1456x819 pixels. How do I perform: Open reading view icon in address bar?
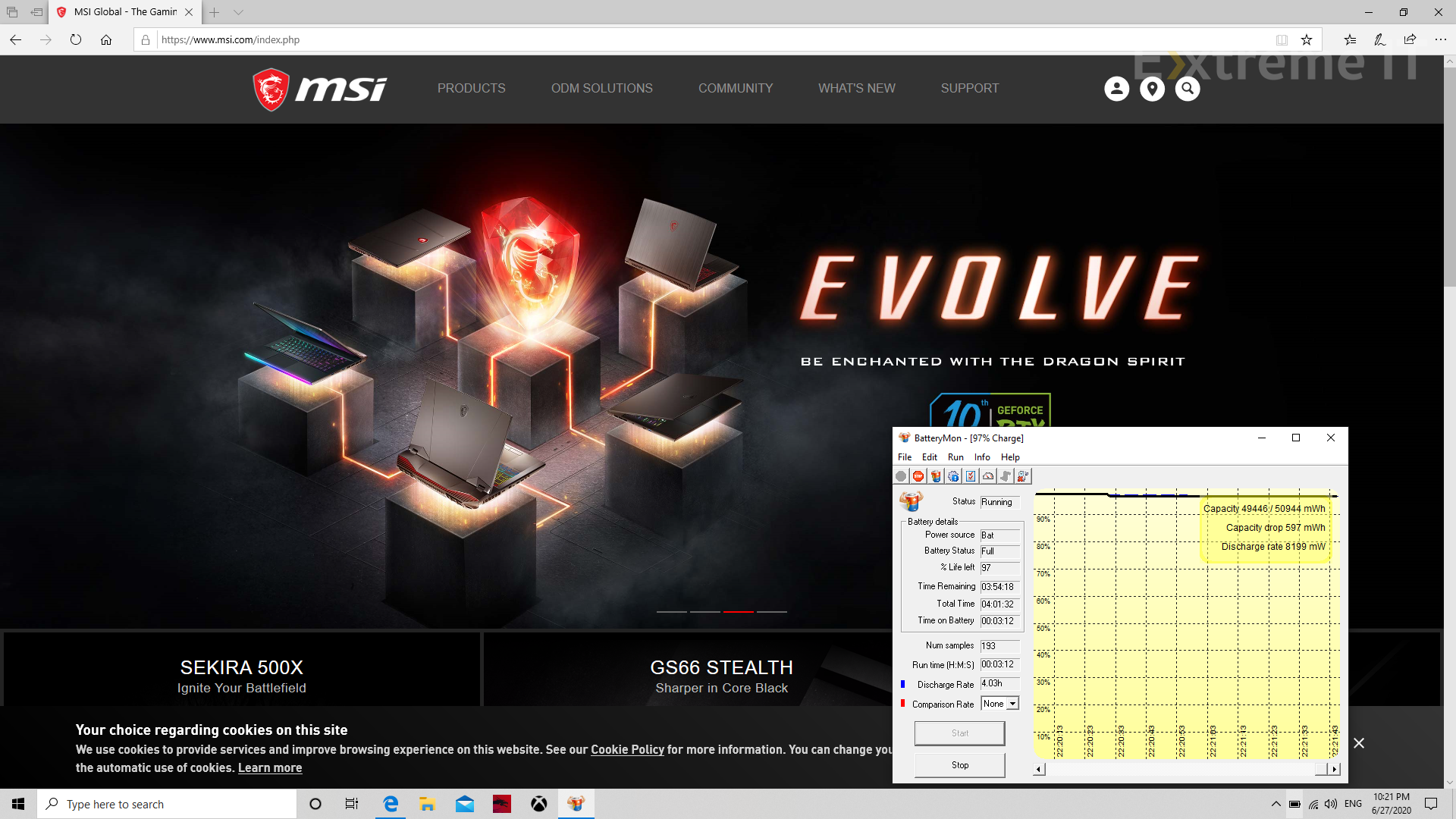(x=1282, y=40)
